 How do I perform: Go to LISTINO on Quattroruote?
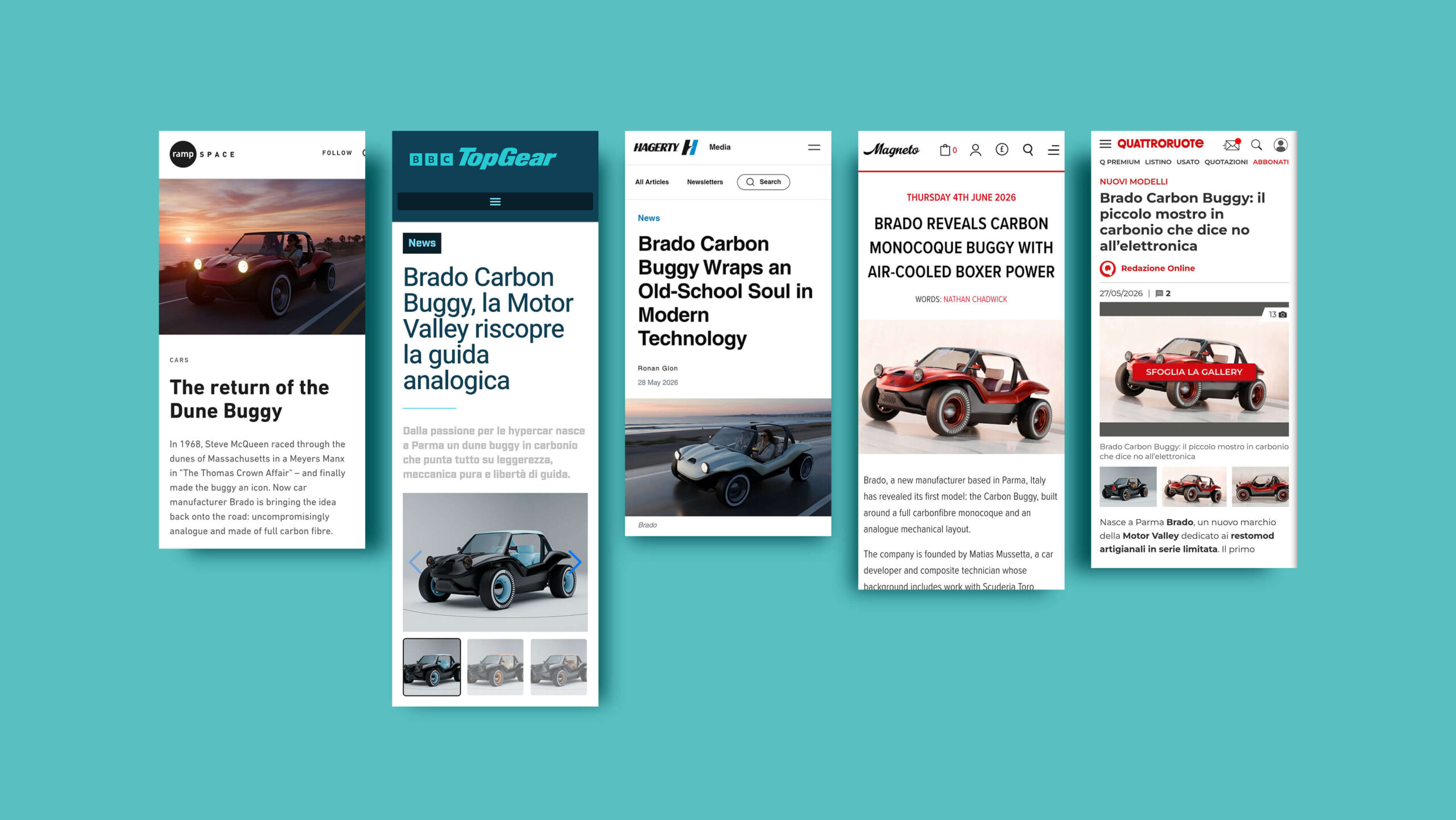tap(1158, 162)
